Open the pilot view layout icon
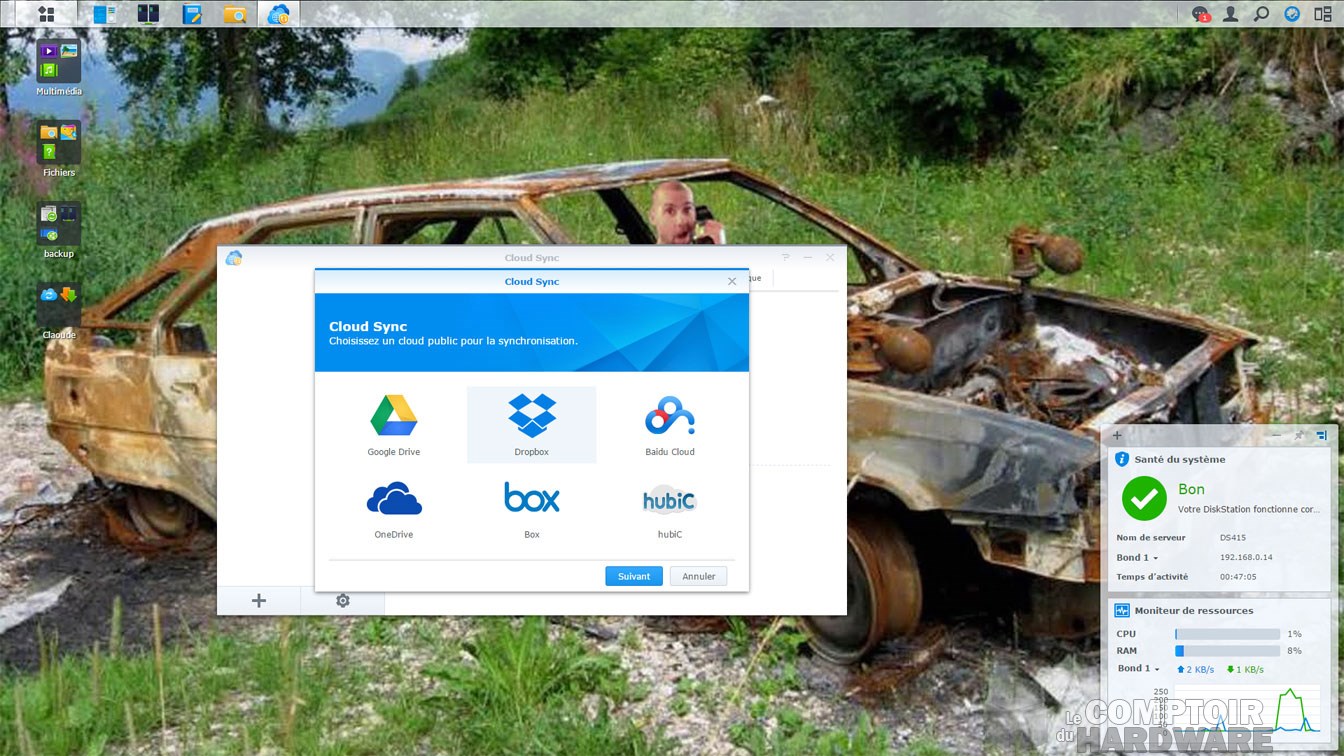The image size is (1344, 756). point(1323,14)
